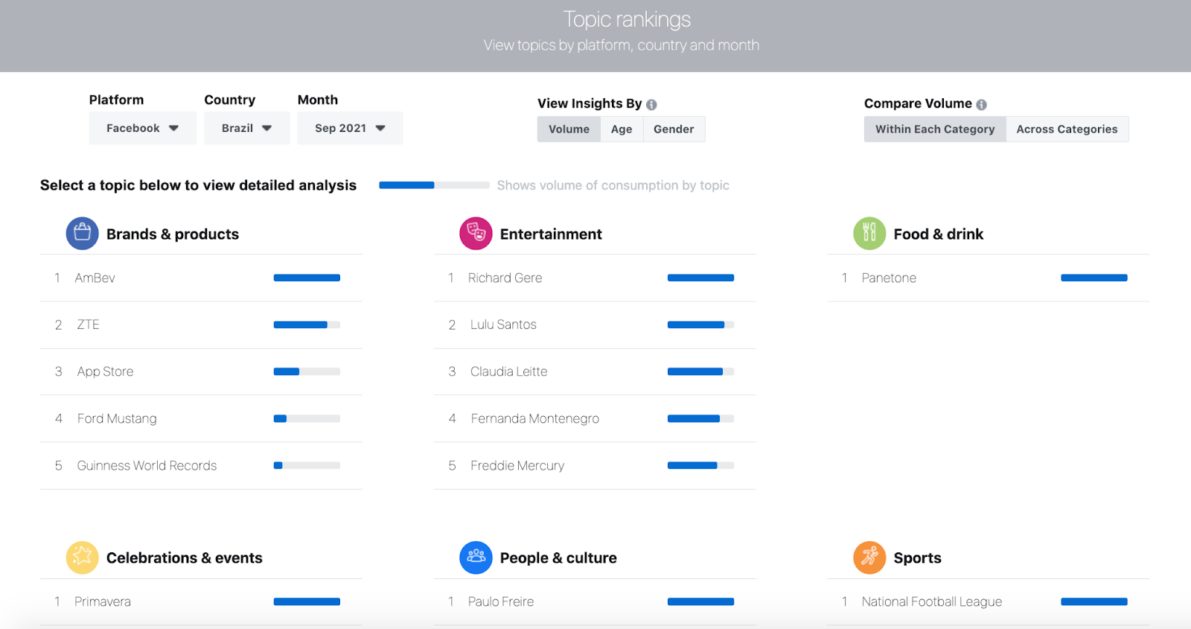The height and width of the screenshot is (629, 1191).
Task: Switch insights view to Age
Action: tap(621, 129)
